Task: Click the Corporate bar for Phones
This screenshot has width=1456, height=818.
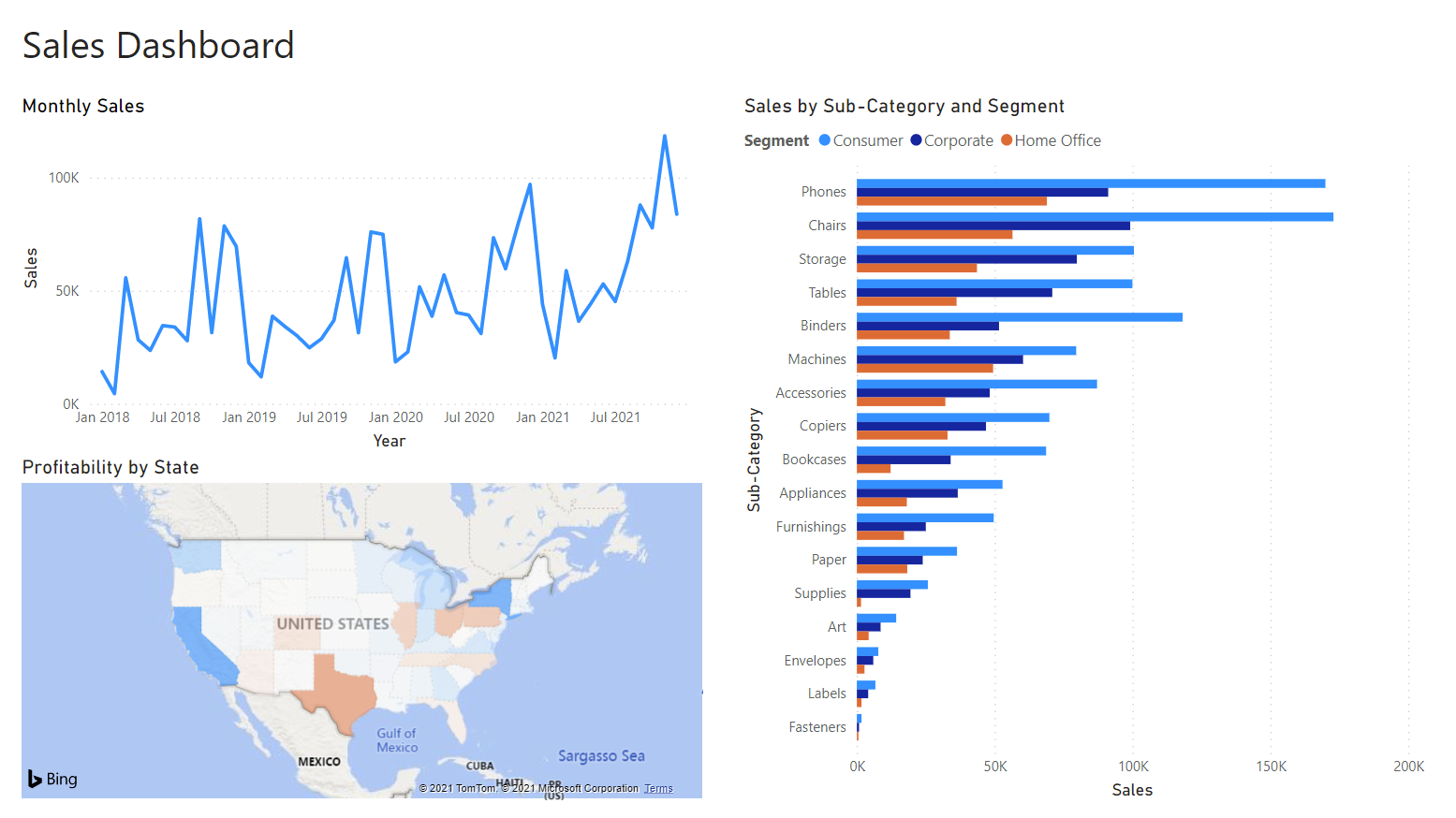Action: click(982, 193)
